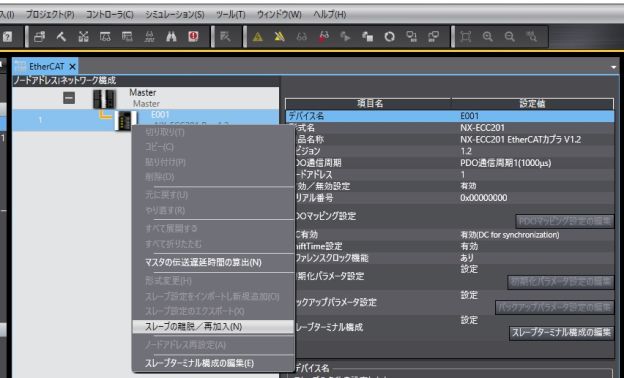Select the E001 node in network tree
This screenshot has height=378, width=624.
[x=160, y=115]
